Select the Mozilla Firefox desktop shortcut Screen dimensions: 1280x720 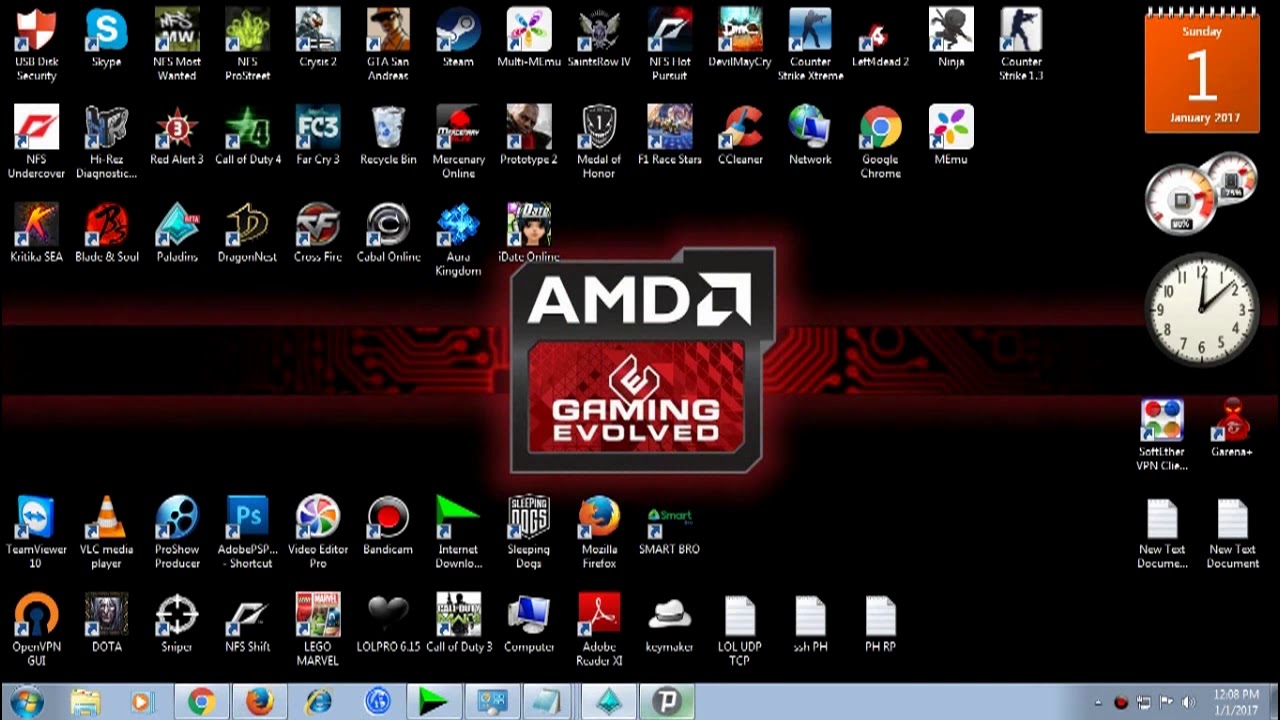pos(599,533)
